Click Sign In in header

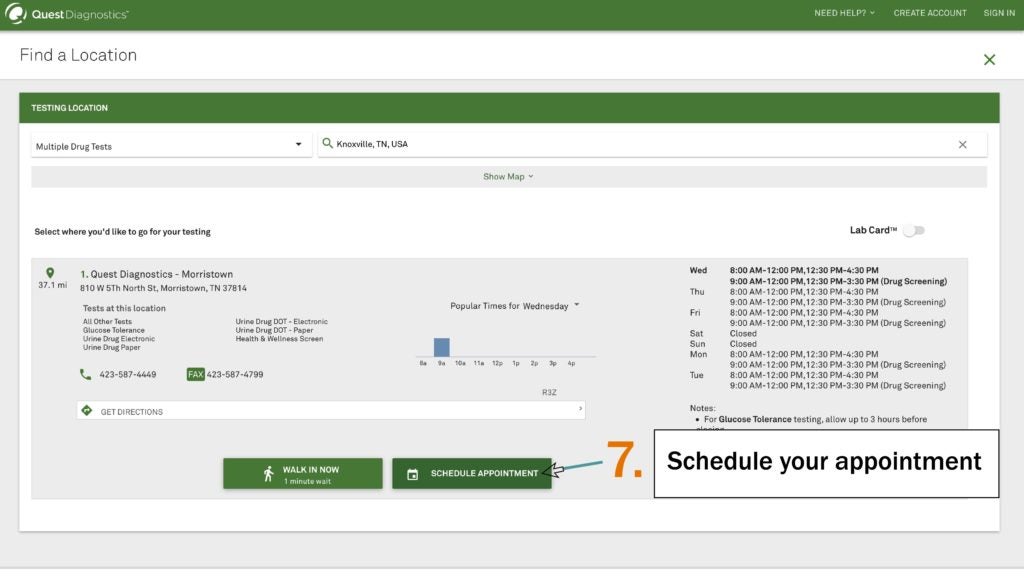click(999, 13)
